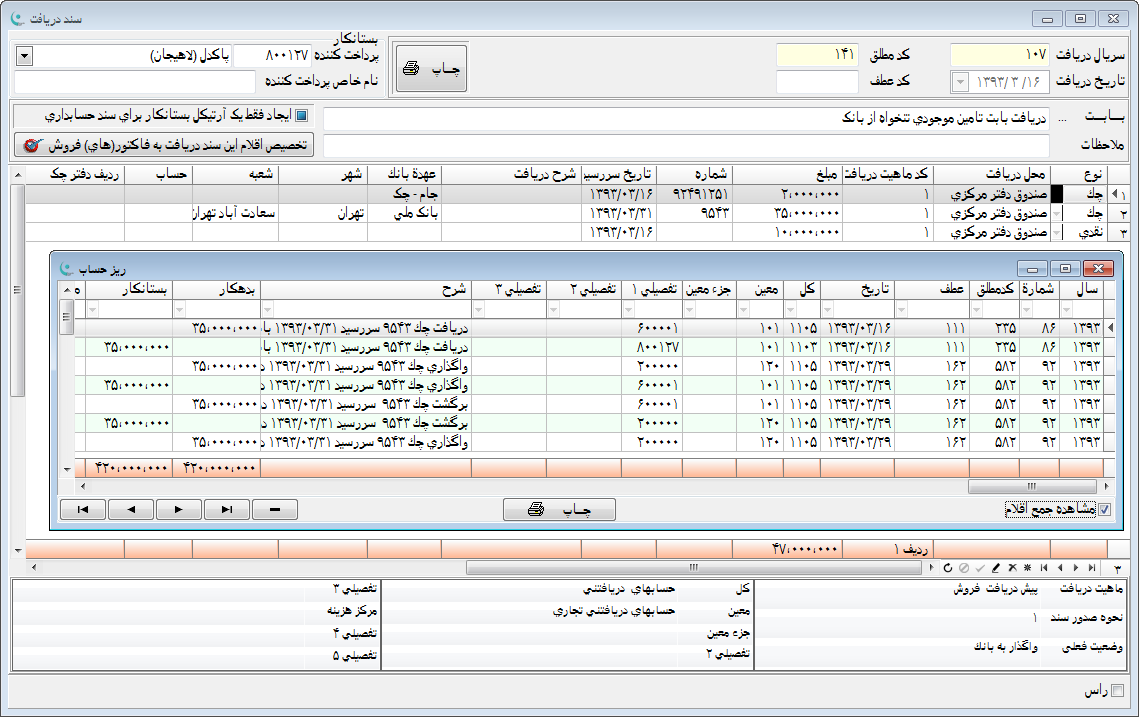Go to the next row in ریز حساب navigation

[179, 509]
